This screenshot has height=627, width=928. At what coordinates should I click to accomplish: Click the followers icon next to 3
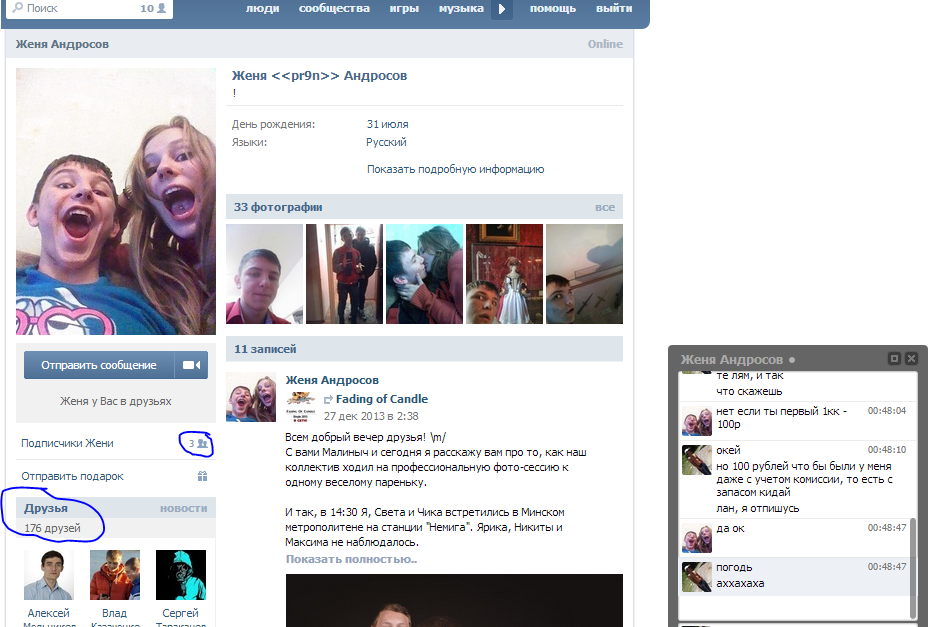(203, 443)
